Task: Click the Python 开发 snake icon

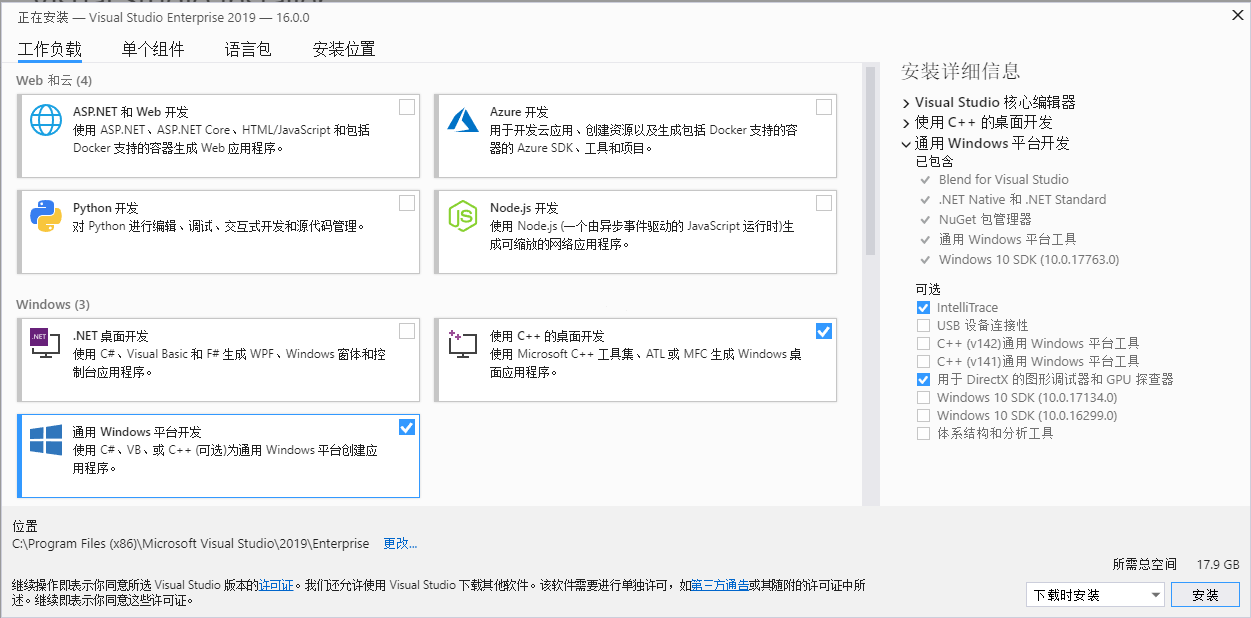Action: click(x=45, y=214)
